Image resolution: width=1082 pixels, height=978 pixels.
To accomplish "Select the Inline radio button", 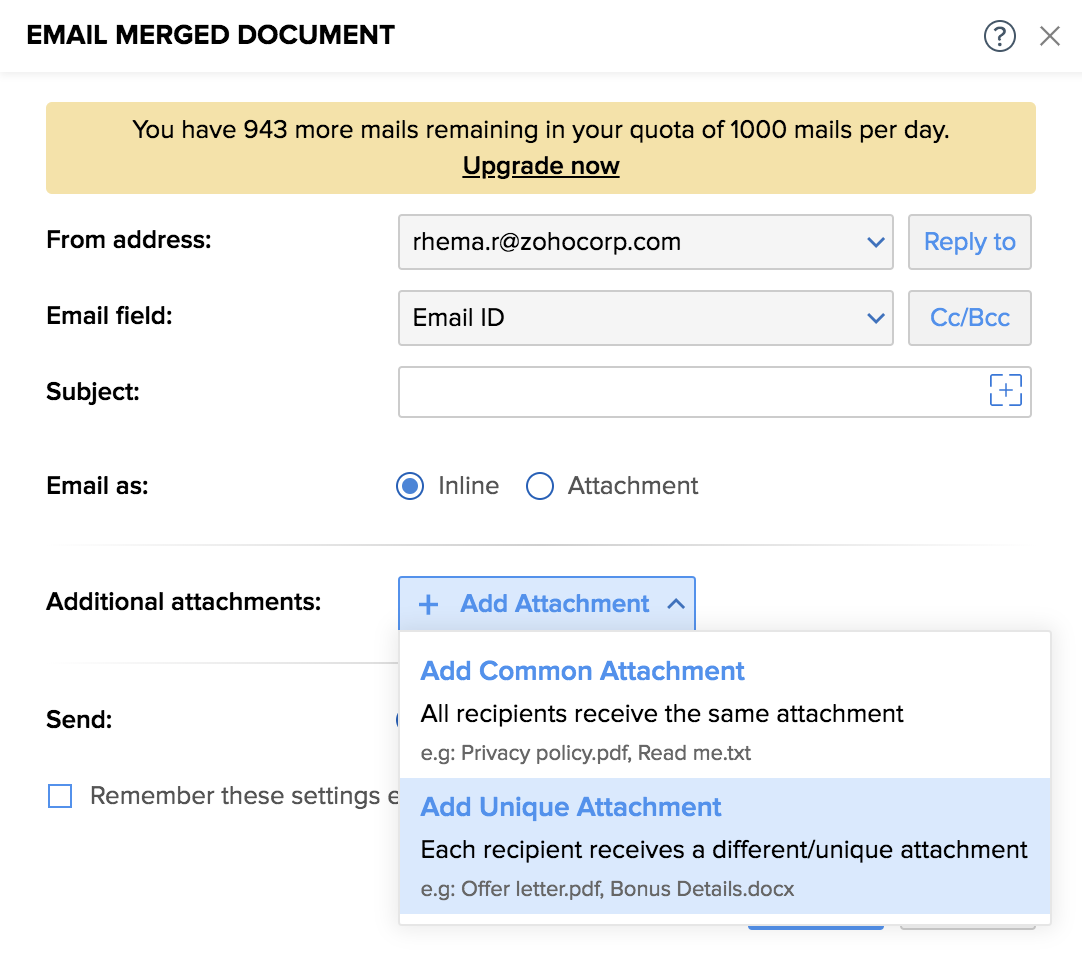I will point(410,487).
